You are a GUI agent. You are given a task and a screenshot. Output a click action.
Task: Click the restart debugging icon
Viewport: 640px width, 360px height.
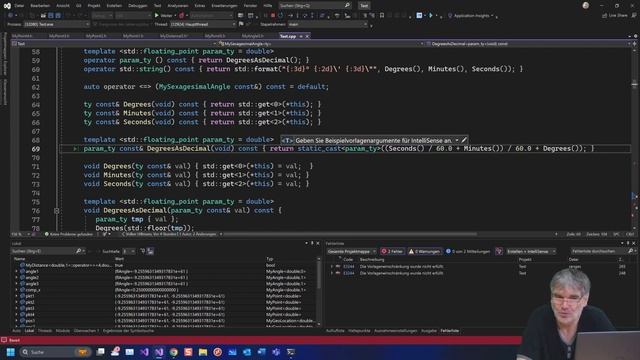280,16
